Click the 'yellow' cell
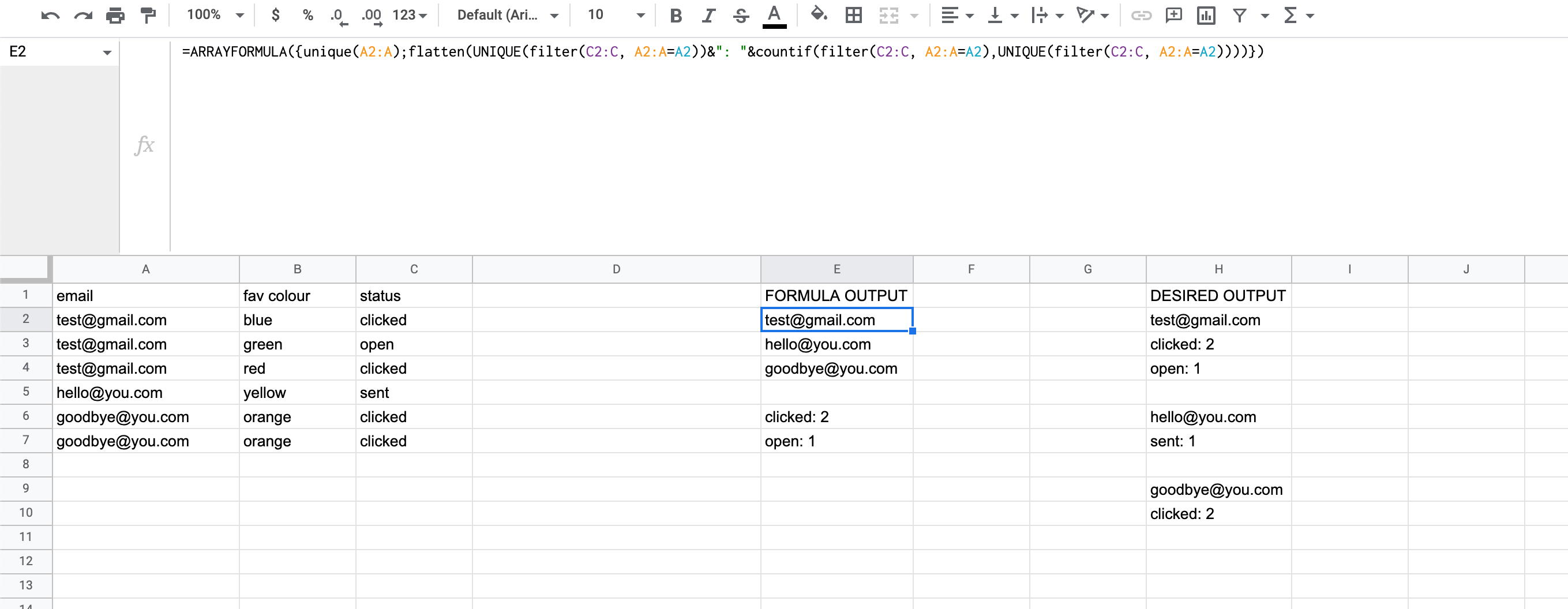The image size is (1568, 609). pyautogui.click(x=297, y=393)
